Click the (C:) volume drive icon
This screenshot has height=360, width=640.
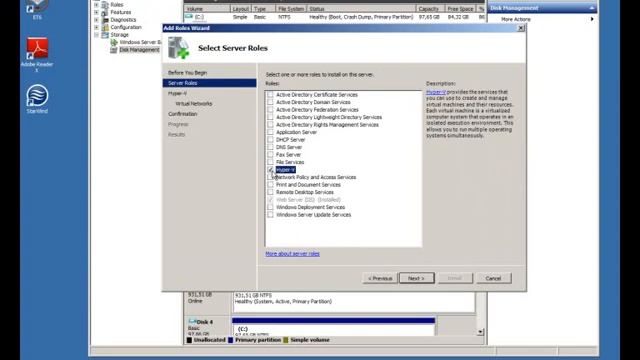[189, 17]
